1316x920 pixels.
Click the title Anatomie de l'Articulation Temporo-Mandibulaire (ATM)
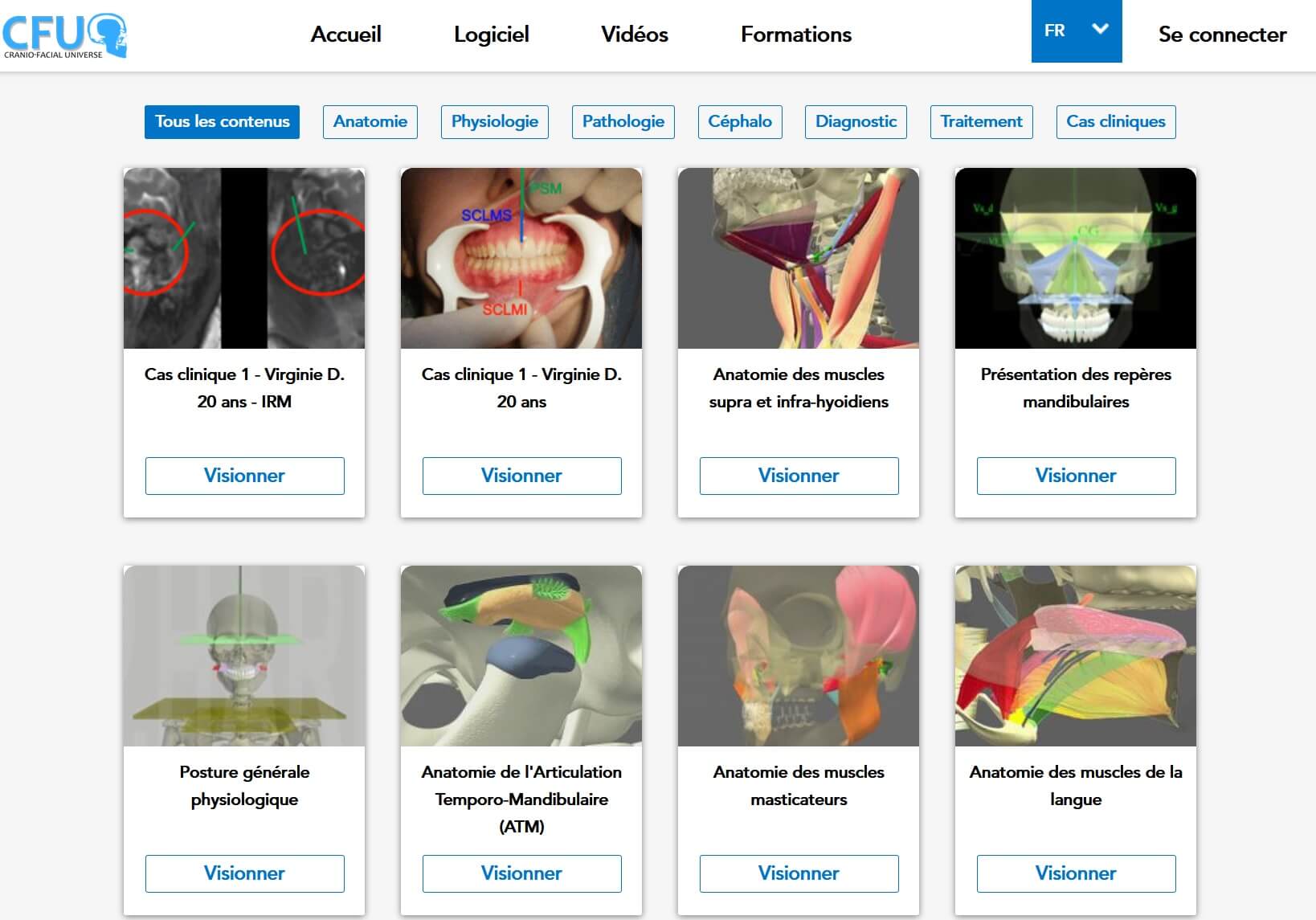tap(521, 799)
